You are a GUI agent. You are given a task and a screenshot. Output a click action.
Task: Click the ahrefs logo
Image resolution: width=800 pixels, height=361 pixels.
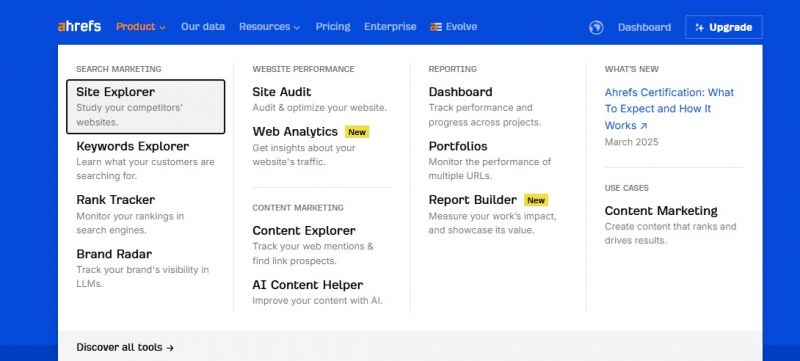tap(79, 27)
